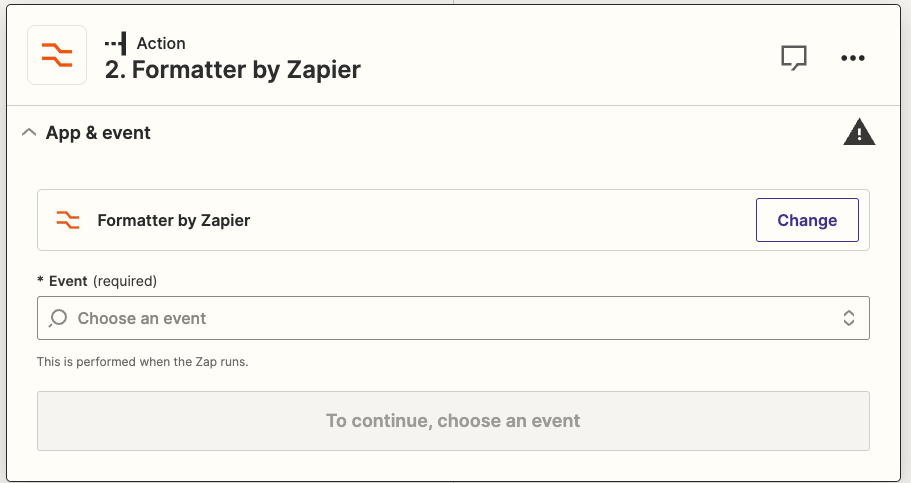Image resolution: width=911 pixels, height=483 pixels.
Task: Click the action step type icon
Action: tap(116, 44)
